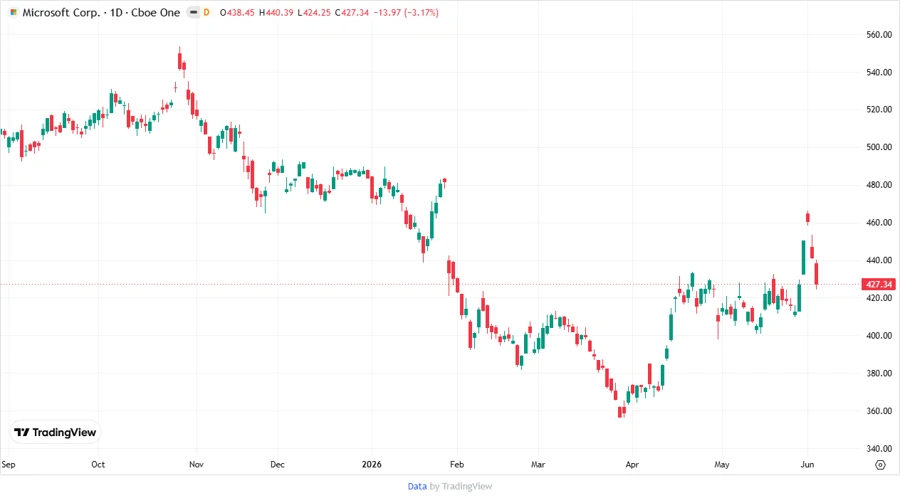Select the low value 424.25
Screen dimensions: 900x498
coord(317,13)
